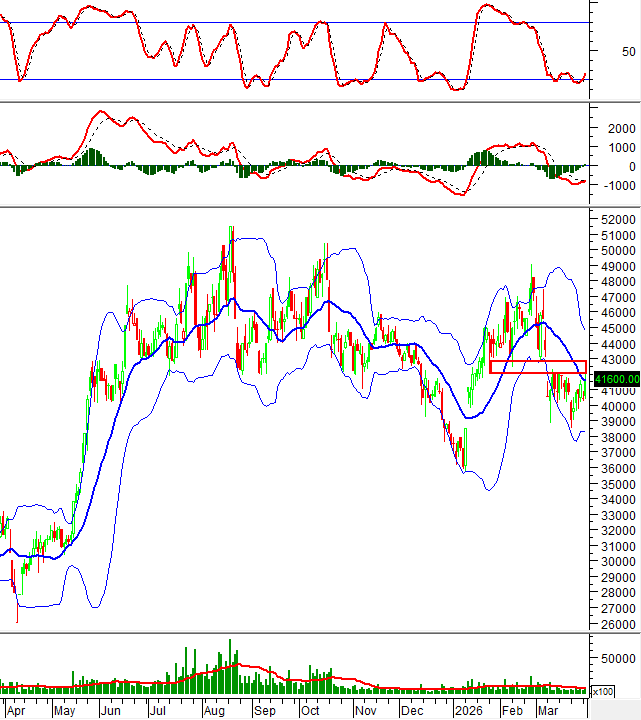Click the 52000 price axis label
This screenshot has height=720, width=641.
coord(617,219)
